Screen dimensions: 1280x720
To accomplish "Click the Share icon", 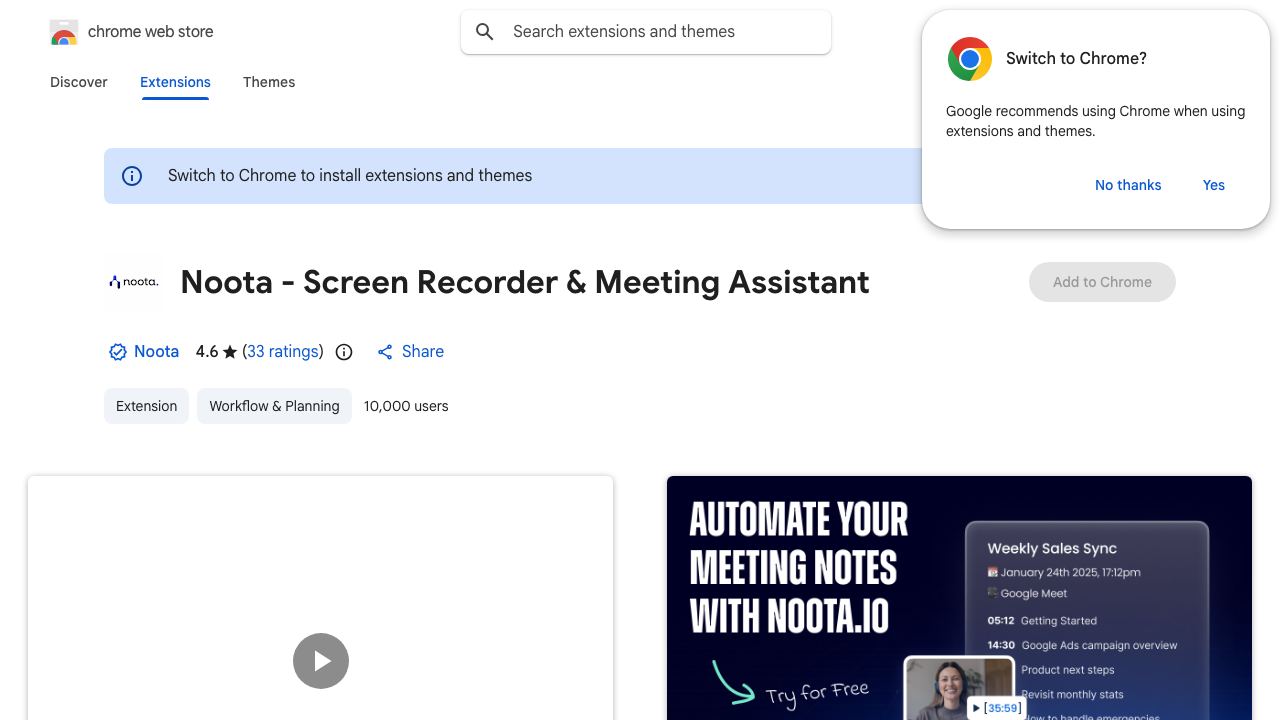I will click(x=385, y=352).
